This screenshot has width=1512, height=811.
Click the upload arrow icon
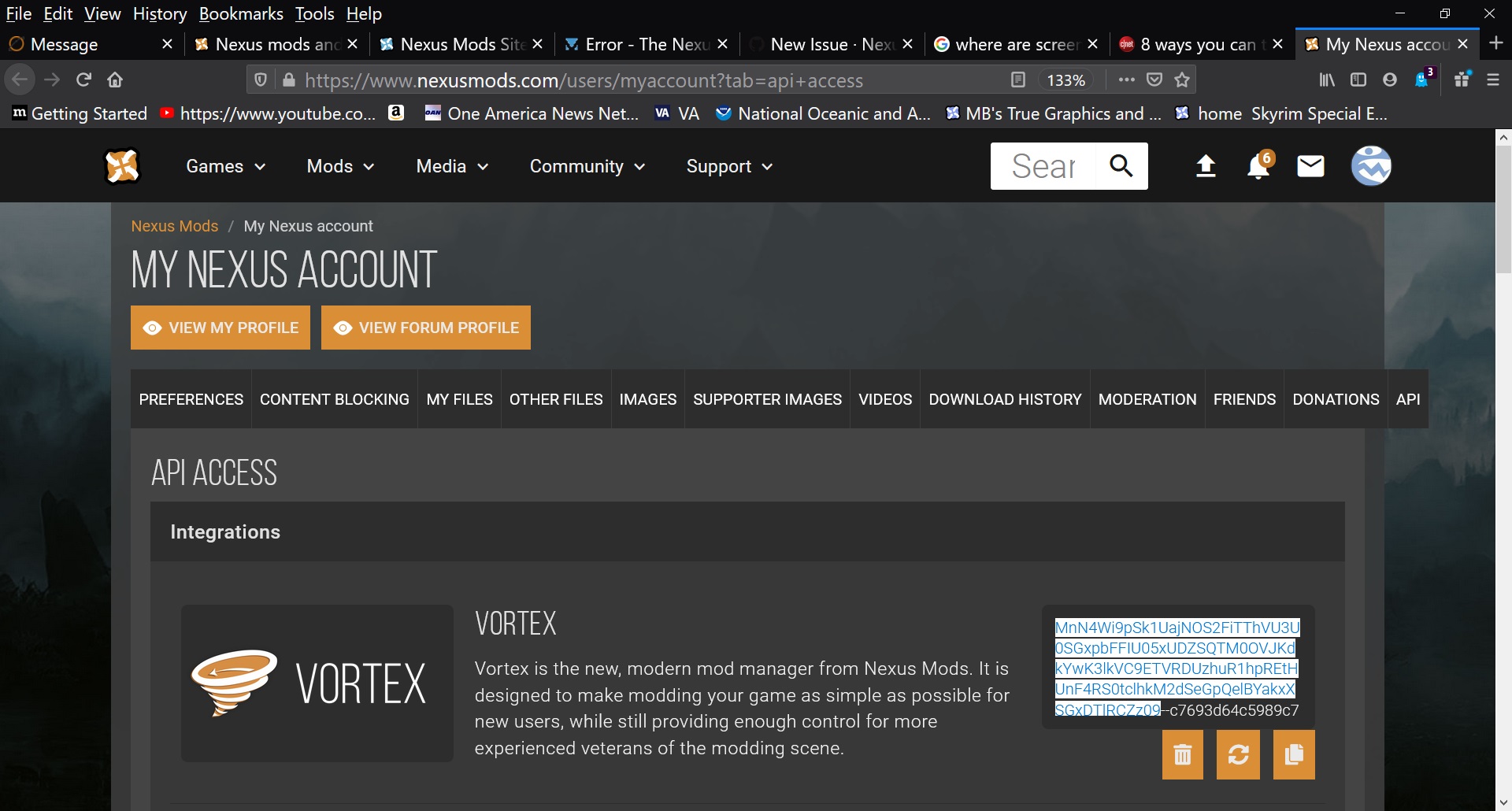(1205, 166)
